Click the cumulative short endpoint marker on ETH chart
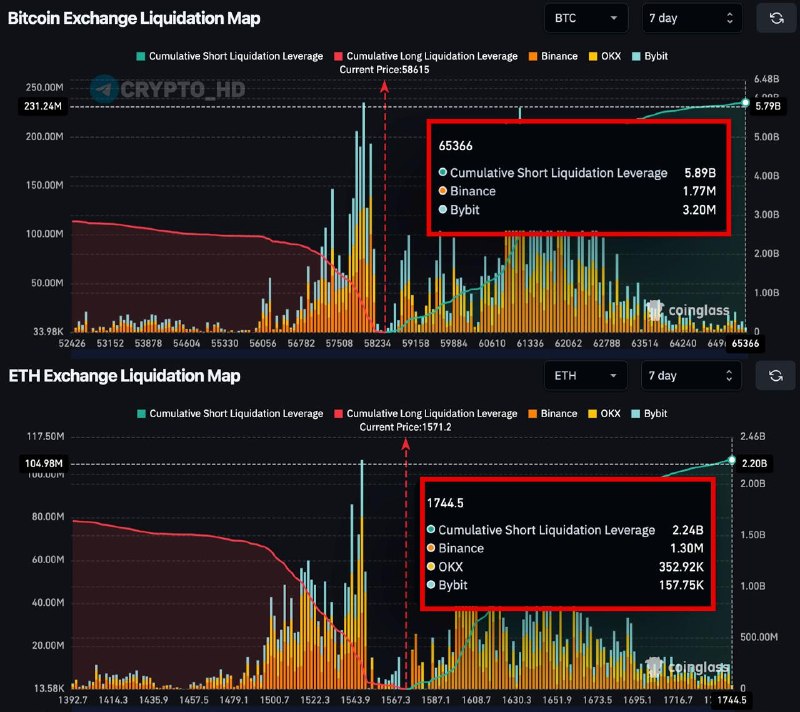Screen dimensions: 800x712 point(732,460)
